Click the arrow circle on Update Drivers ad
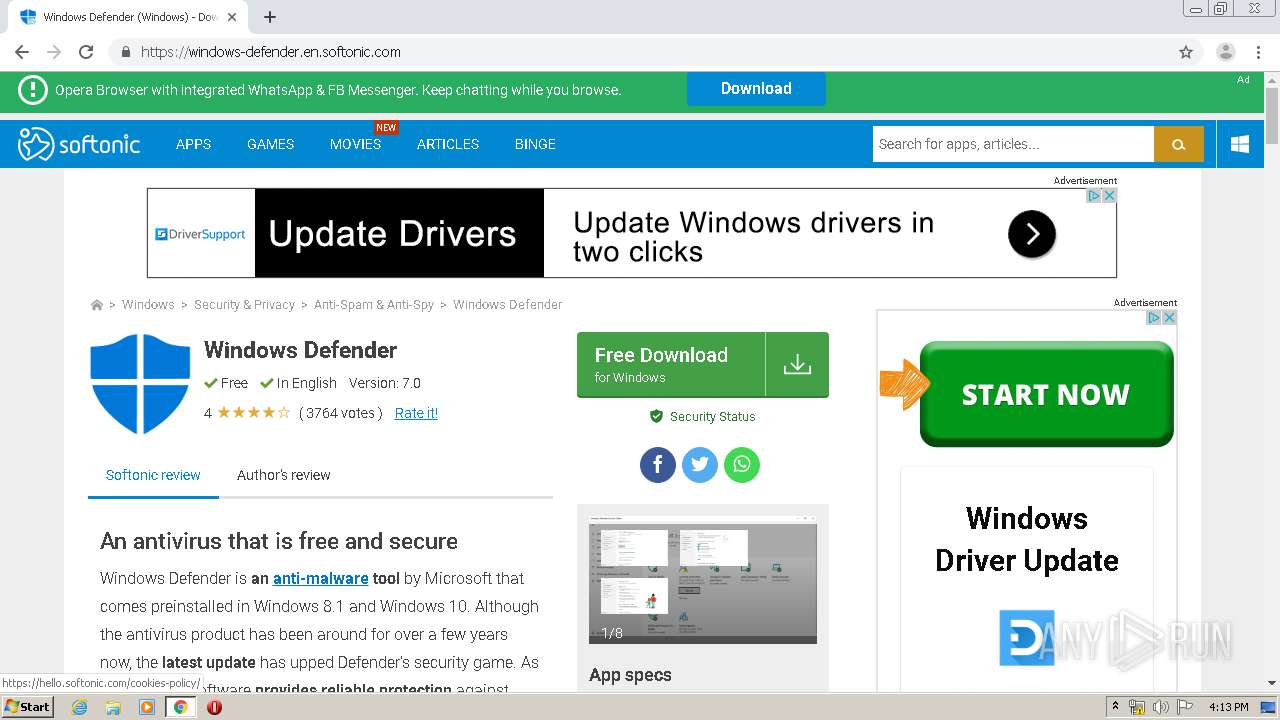Viewport: 1280px width, 720px height. click(1032, 234)
